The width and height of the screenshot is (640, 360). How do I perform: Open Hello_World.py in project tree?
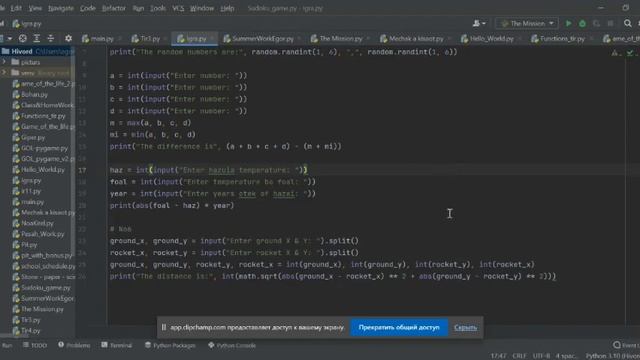pyautogui.click(x=42, y=169)
